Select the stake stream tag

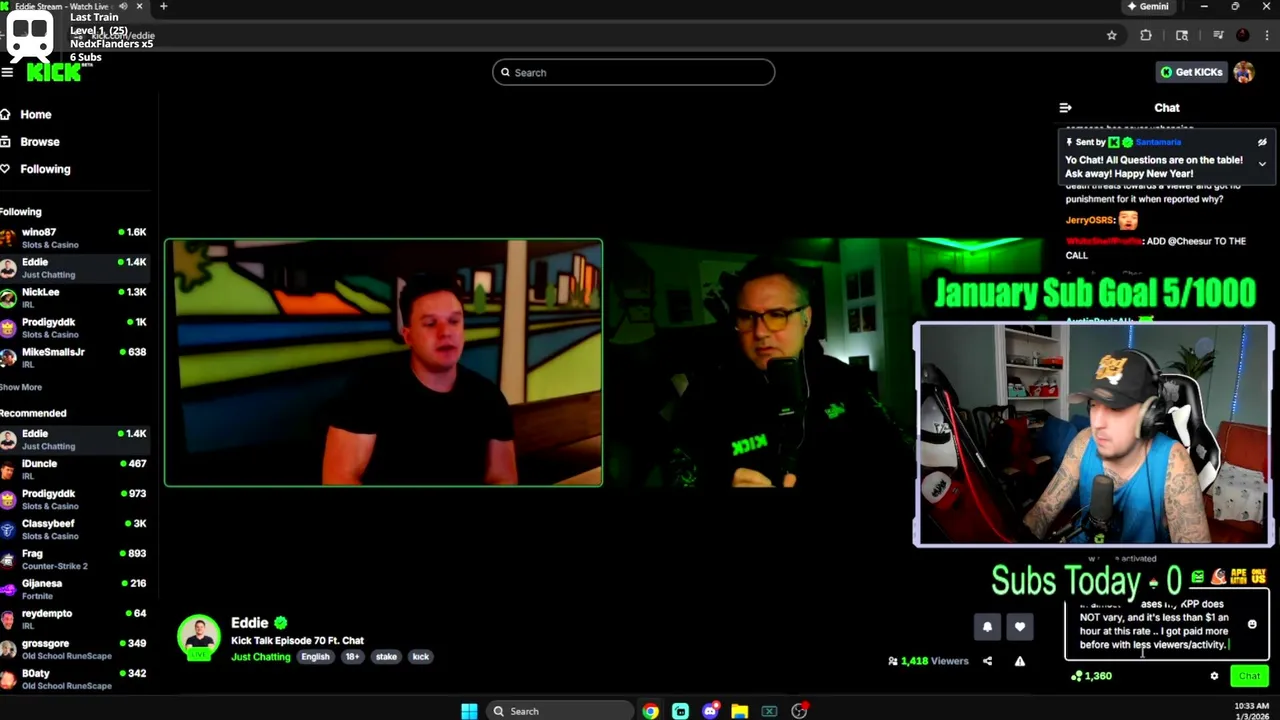[386, 657]
